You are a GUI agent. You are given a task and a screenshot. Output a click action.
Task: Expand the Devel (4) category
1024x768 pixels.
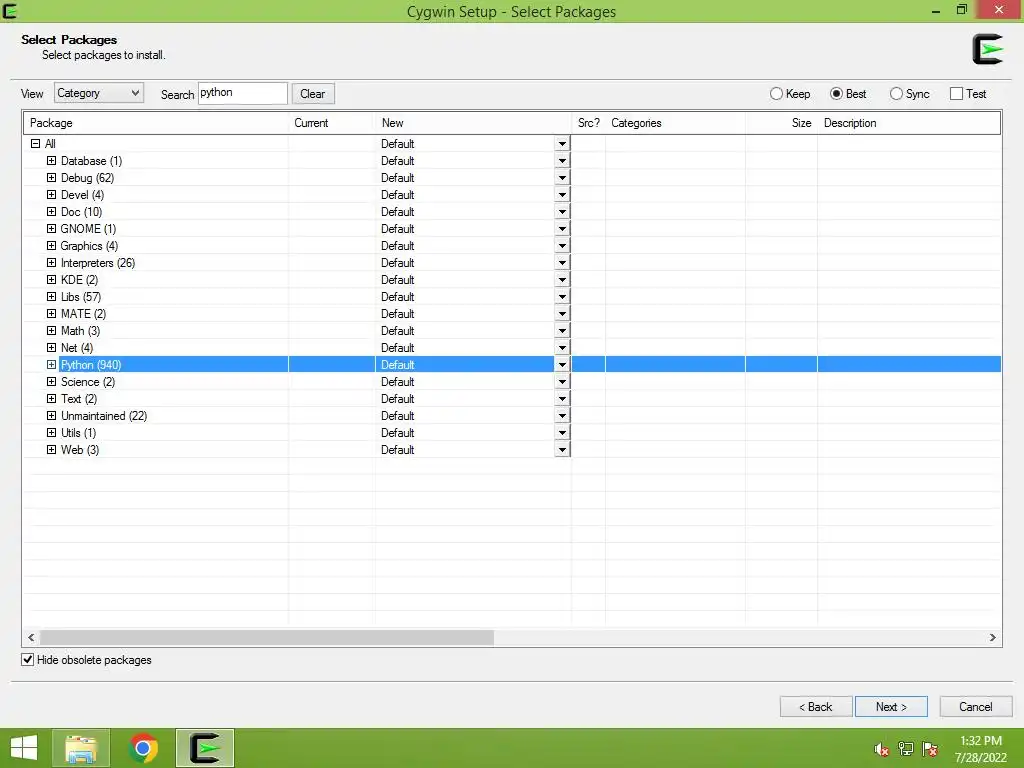52,195
